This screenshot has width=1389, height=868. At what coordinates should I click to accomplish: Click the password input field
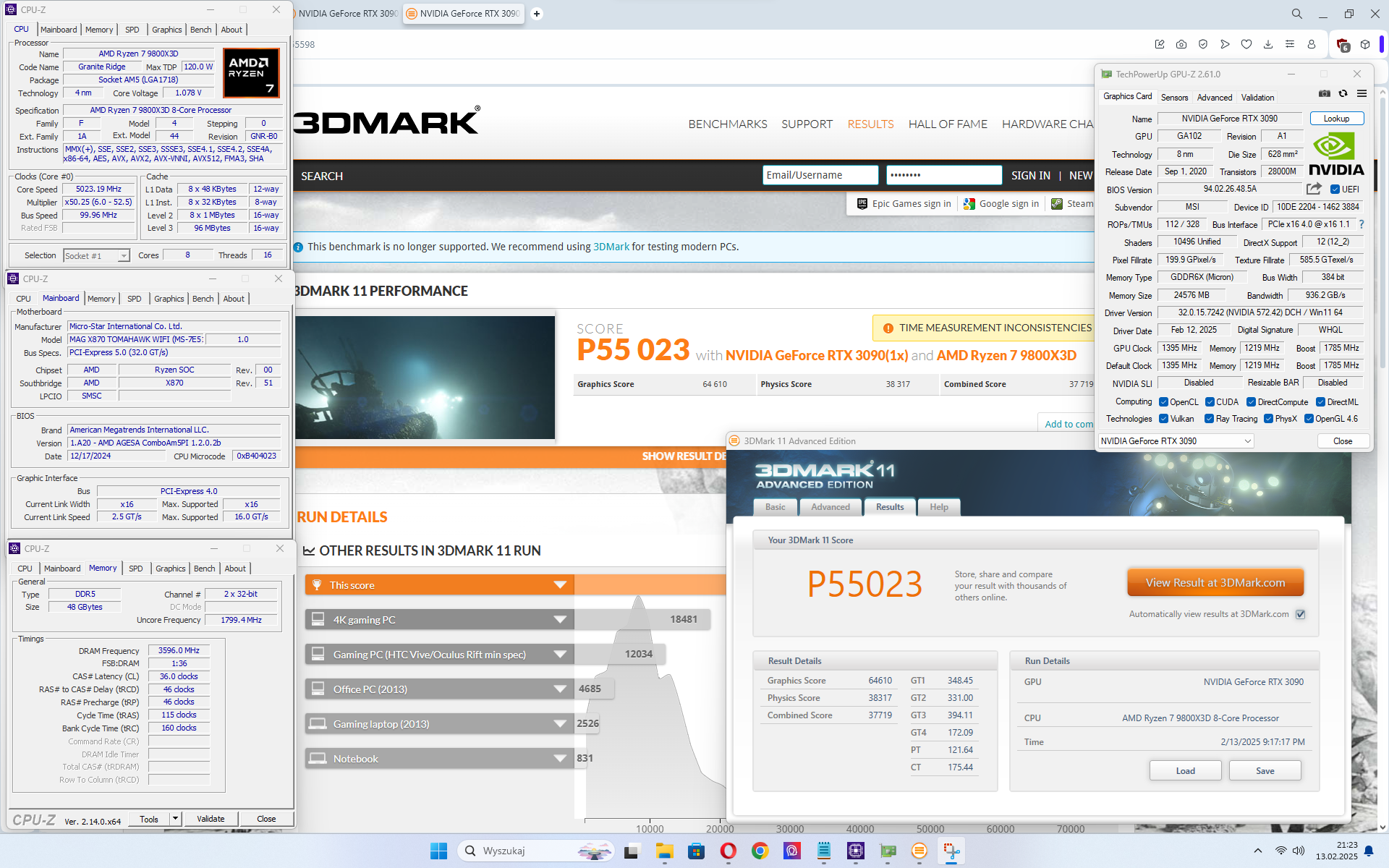tap(944, 175)
